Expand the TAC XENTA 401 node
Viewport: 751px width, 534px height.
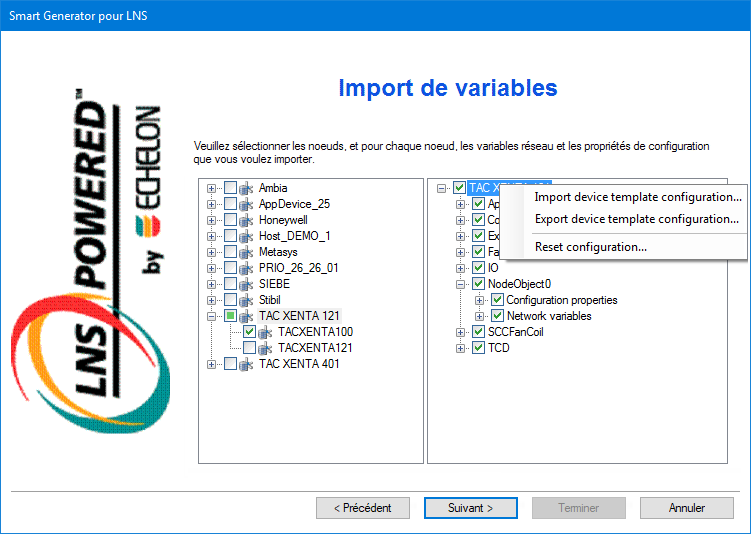click(211, 364)
